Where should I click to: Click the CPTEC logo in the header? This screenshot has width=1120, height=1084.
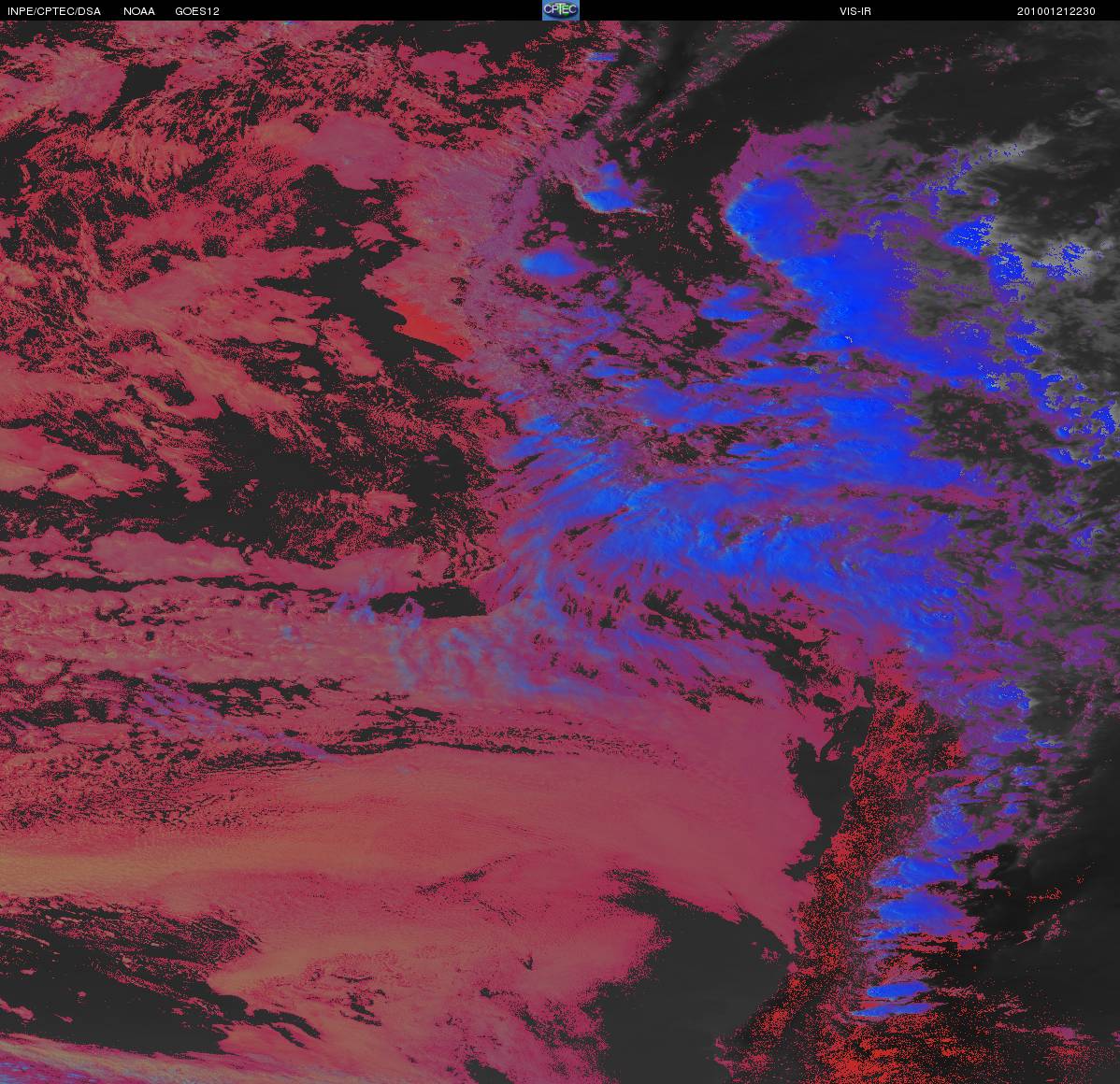(561, 10)
